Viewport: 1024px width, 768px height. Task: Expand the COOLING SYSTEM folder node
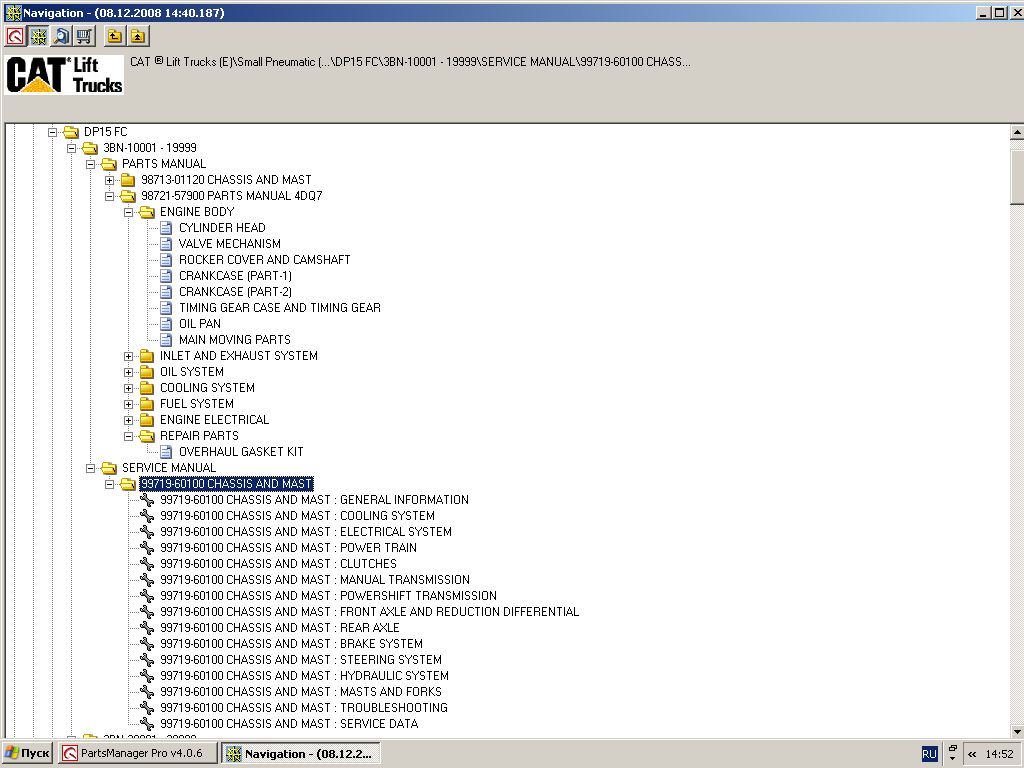pyautogui.click(x=129, y=388)
